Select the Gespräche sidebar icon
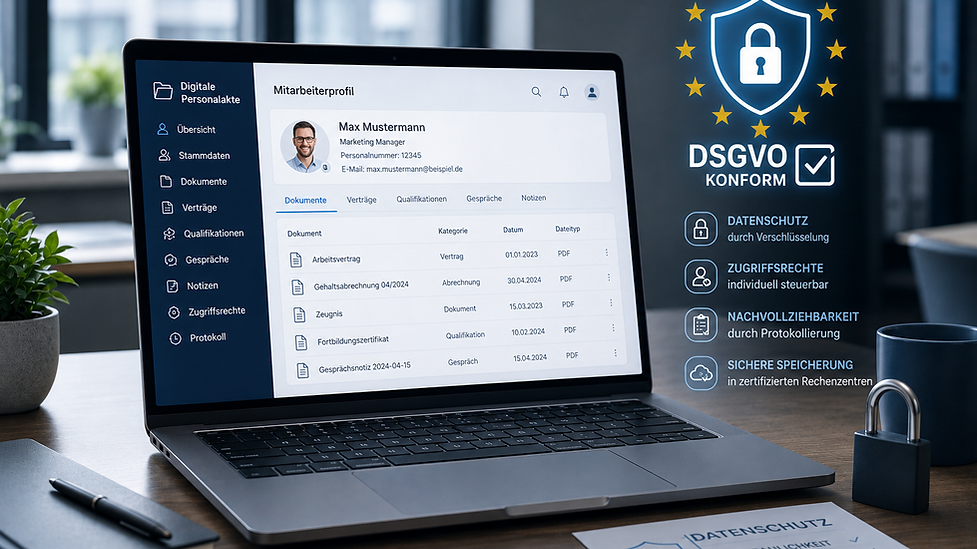977x549 pixels. tap(171, 260)
